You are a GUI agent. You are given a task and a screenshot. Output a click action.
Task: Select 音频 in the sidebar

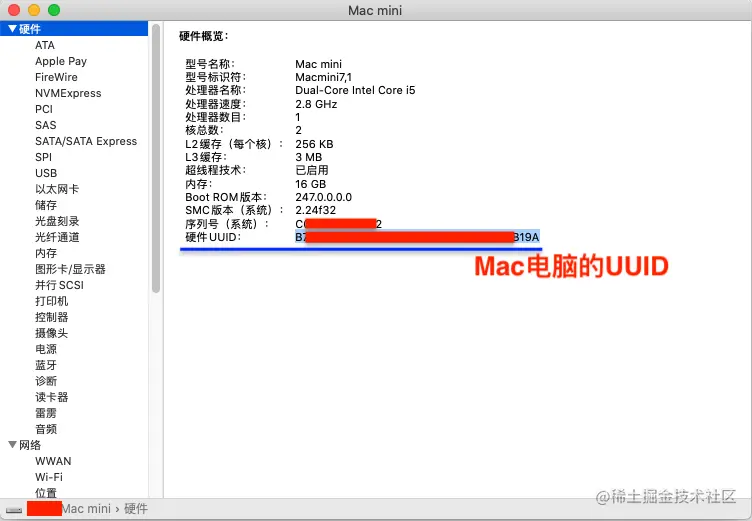click(46, 429)
